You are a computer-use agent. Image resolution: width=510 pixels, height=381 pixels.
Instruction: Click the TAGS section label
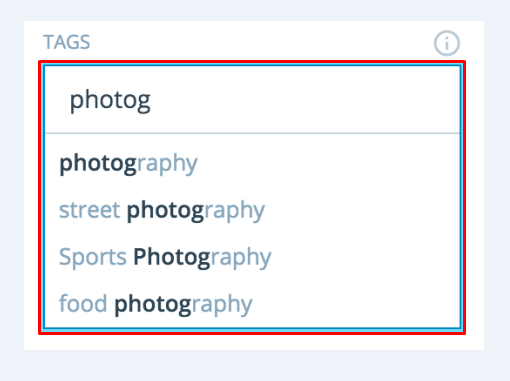click(x=67, y=42)
